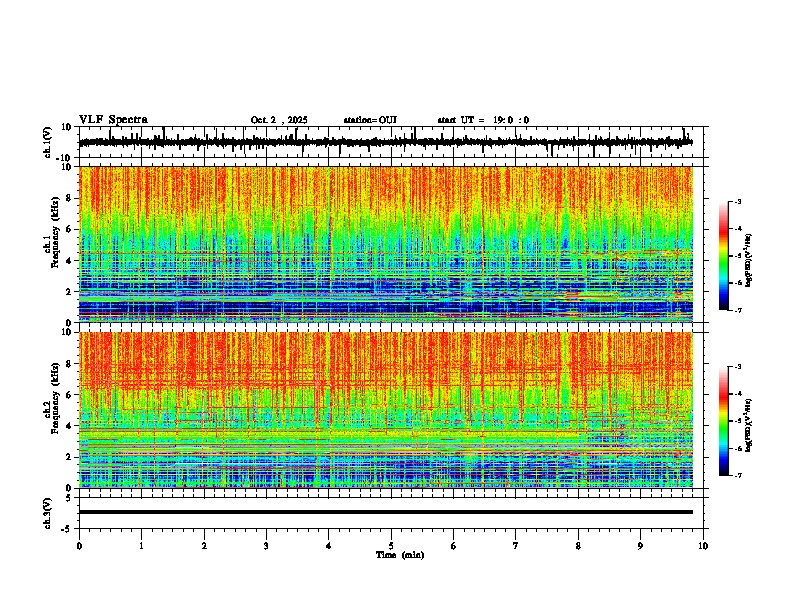
Task: Click time axis tick label '0'
Action: [x=79, y=546]
